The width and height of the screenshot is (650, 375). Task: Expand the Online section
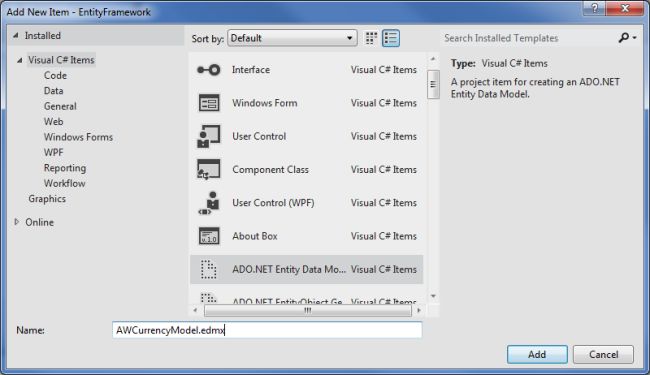[17, 222]
